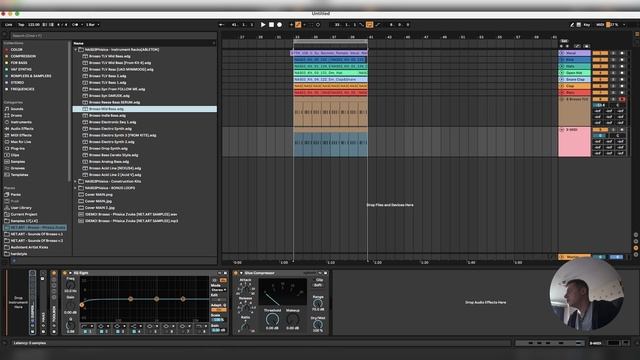Unfold the Snare Clap track
Screen dimensions: 640x360
click(x=562, y=79)
